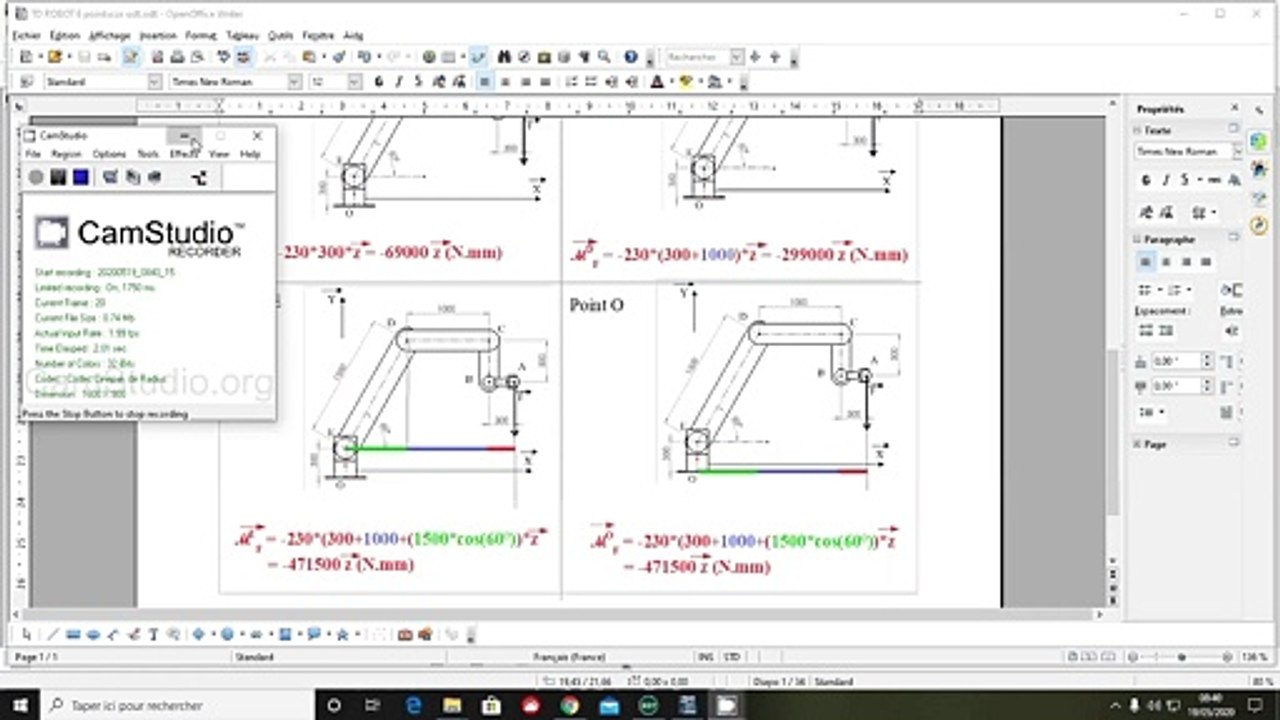Expand the search box dropdown arrow in toolbar
Image resolution: width=1280 pixels, height=720 pixels.
(737, 58)
